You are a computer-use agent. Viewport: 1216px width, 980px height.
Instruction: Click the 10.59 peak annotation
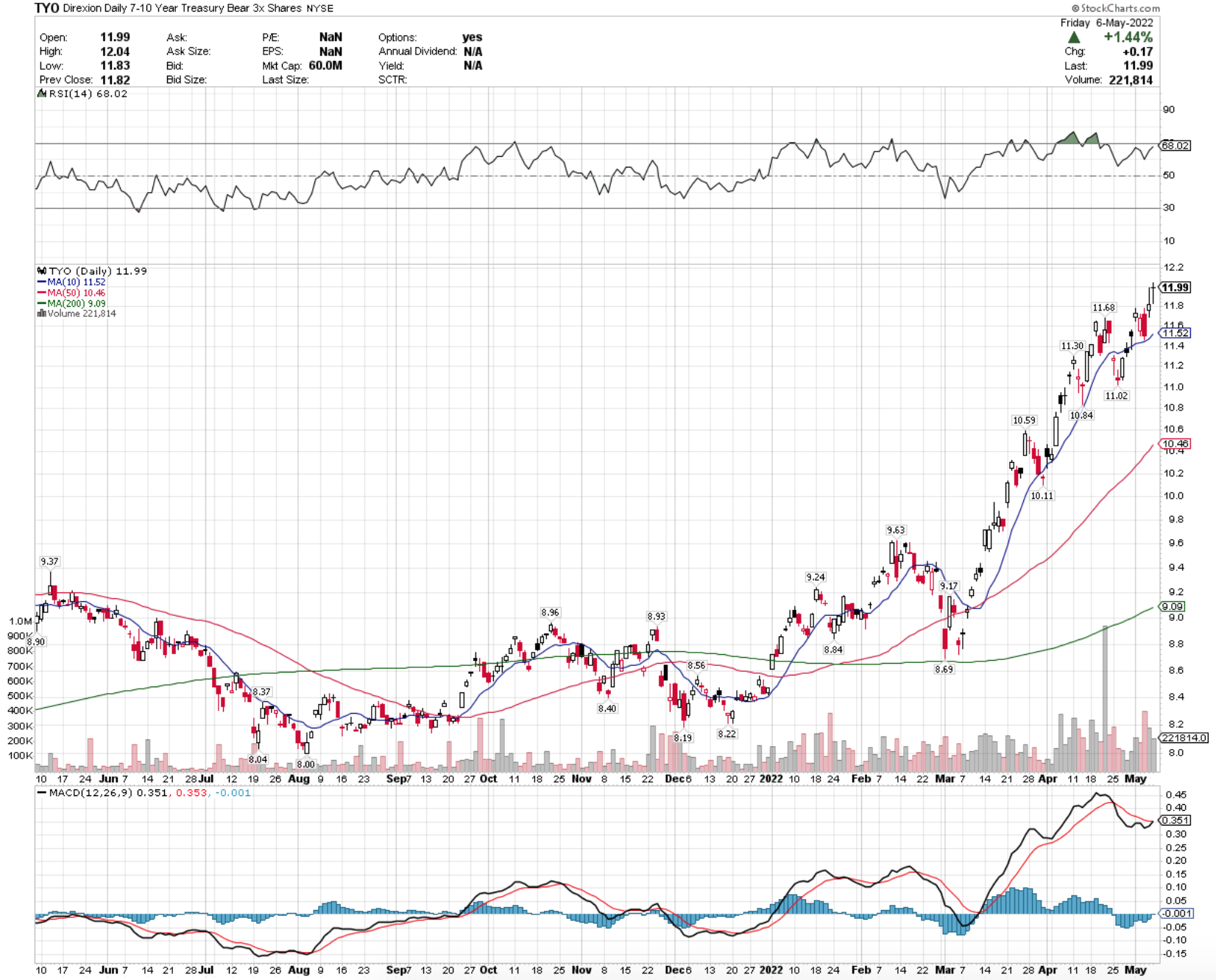(x=1024, y=421)
